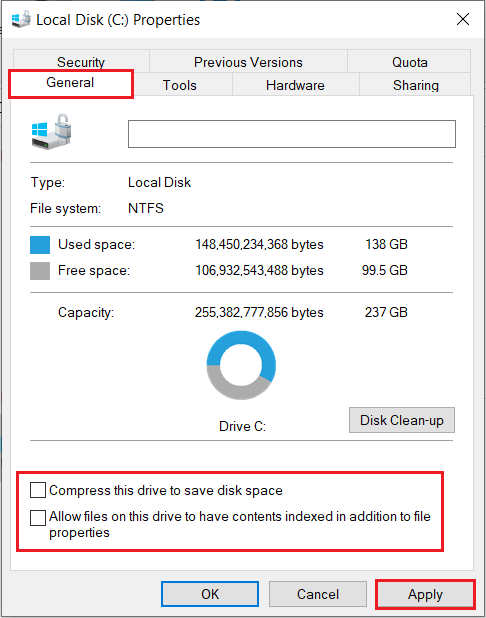Go to the Quota tab
The height and width of the screenshot is (618, 486).
(410, 62)
